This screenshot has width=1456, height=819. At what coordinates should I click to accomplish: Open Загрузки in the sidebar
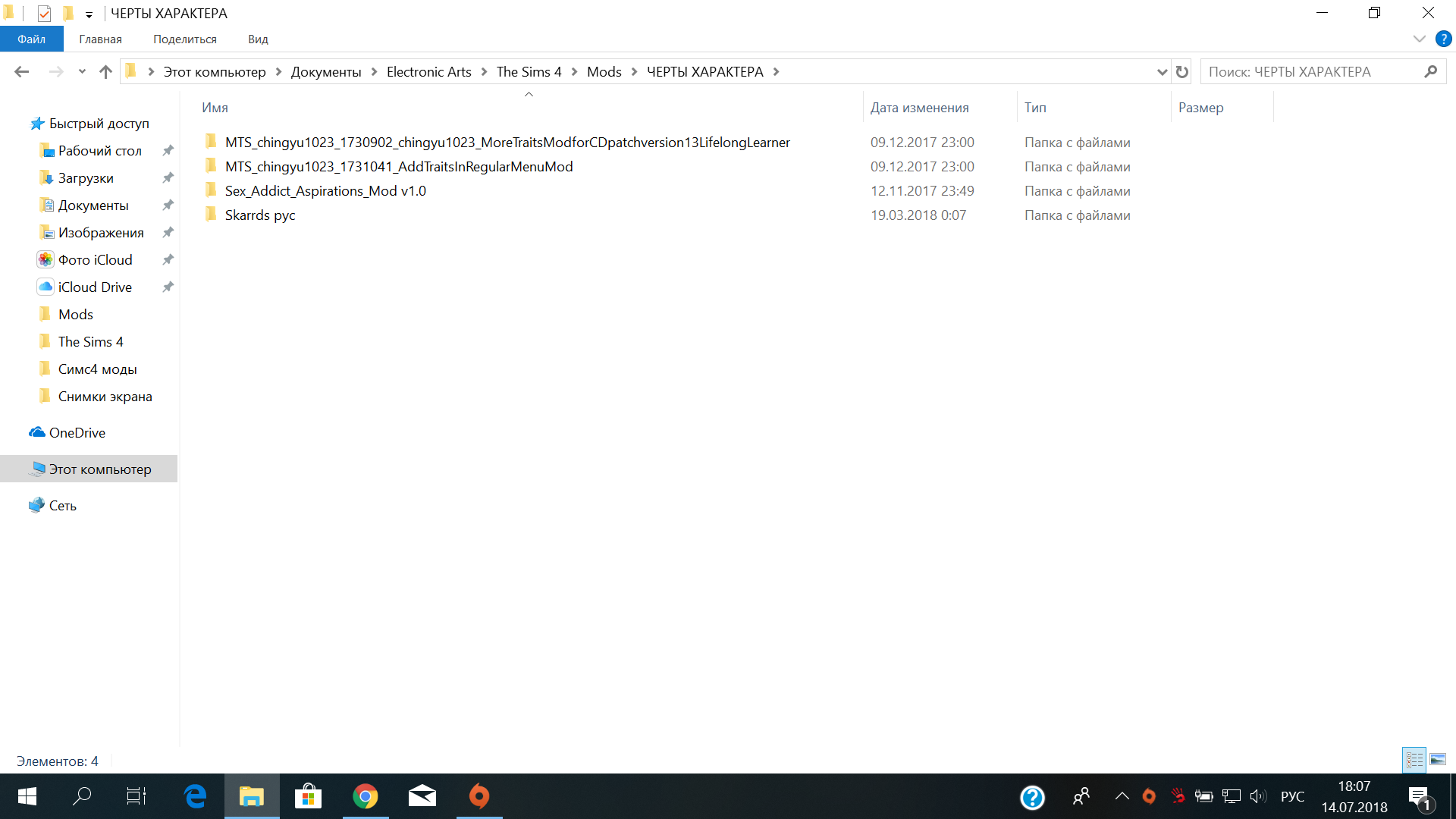point(86,178)
